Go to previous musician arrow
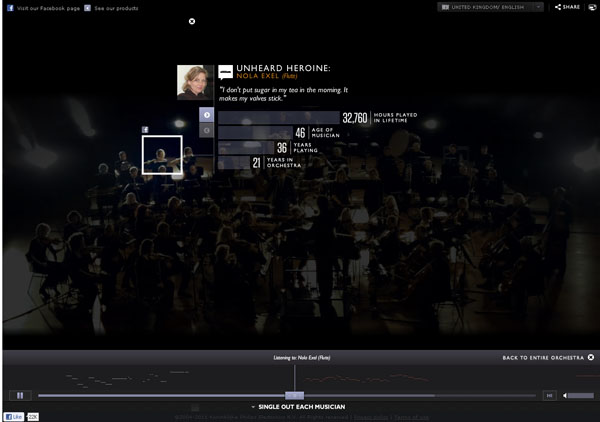Viewport: 600px width, 422px height. coord(206,130)
